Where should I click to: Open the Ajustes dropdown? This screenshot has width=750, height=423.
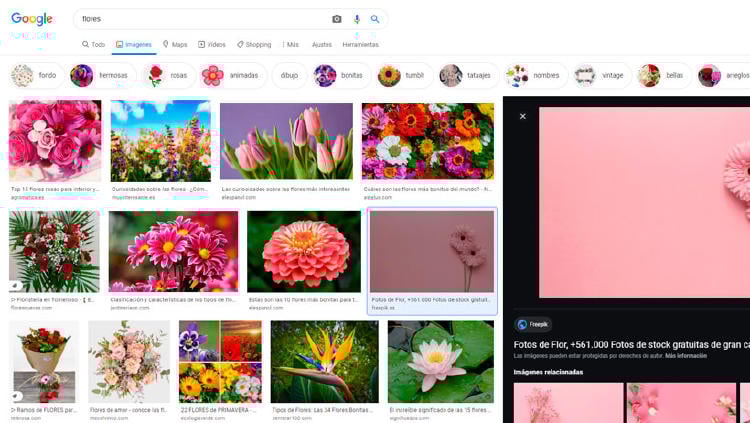coord(322,45)
